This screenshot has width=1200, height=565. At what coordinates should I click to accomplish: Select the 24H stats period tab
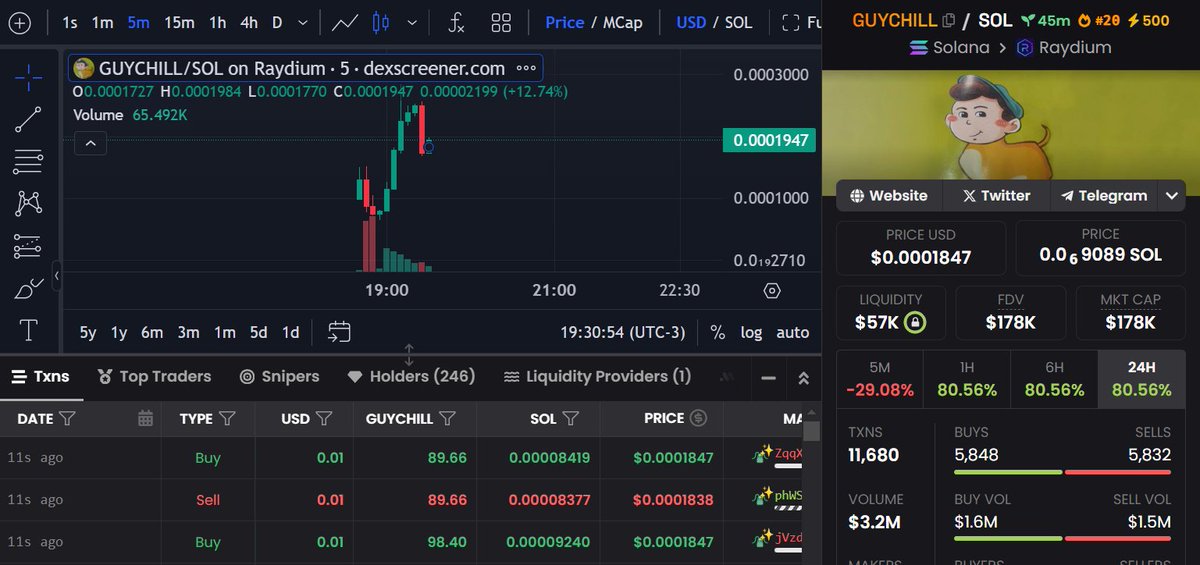[x=1141, y=379]
